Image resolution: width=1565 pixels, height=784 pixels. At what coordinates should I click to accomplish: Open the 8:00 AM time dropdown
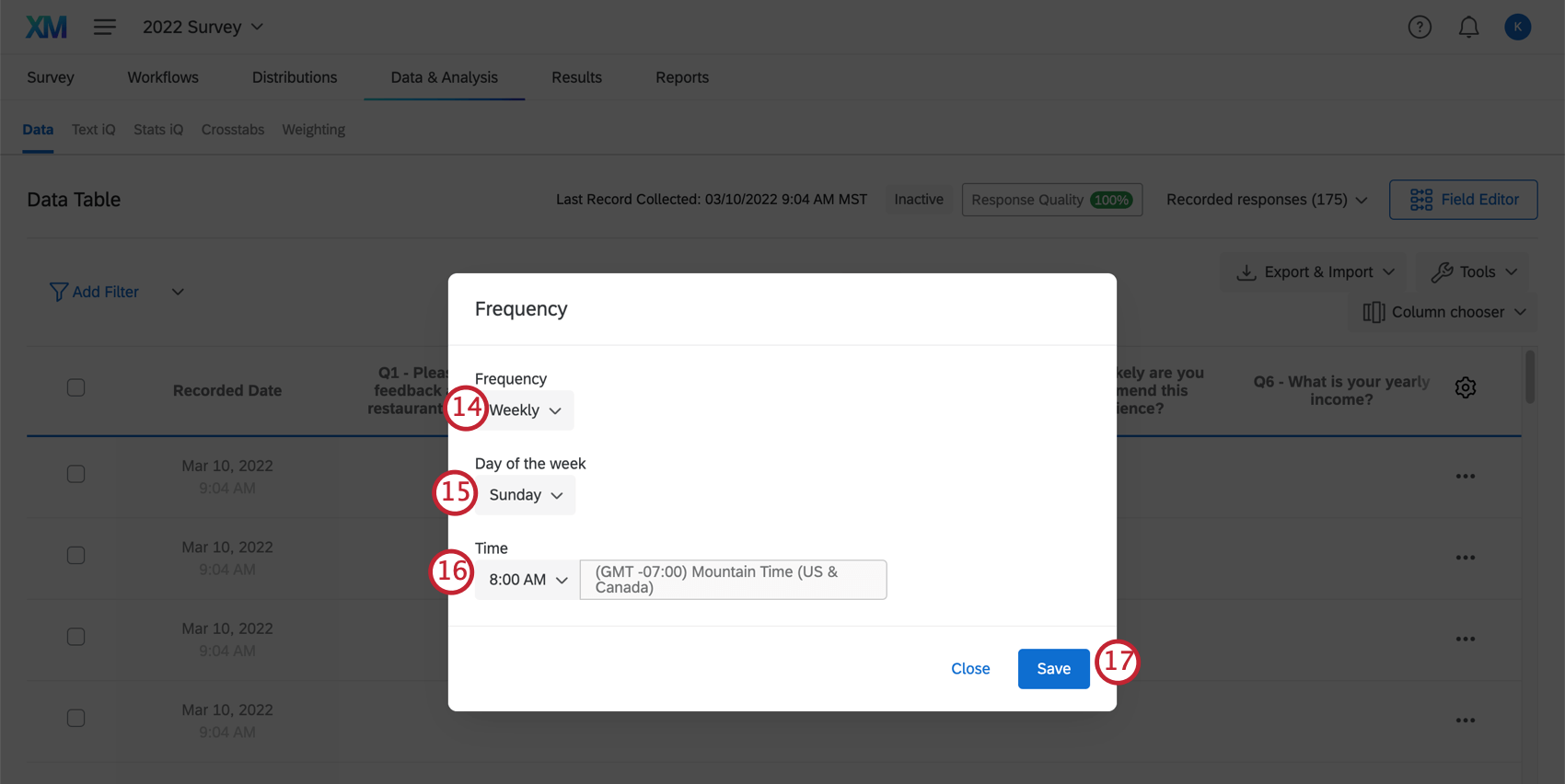527,580
